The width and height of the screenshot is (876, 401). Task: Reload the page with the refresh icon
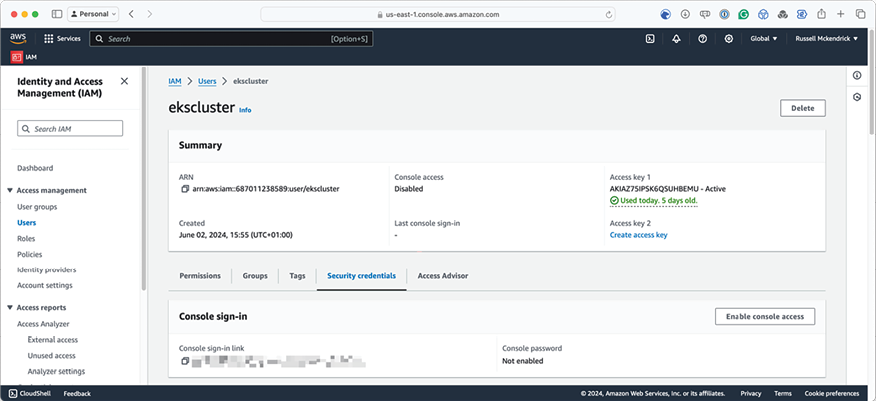pyautogui.click(x=608, y=15)
